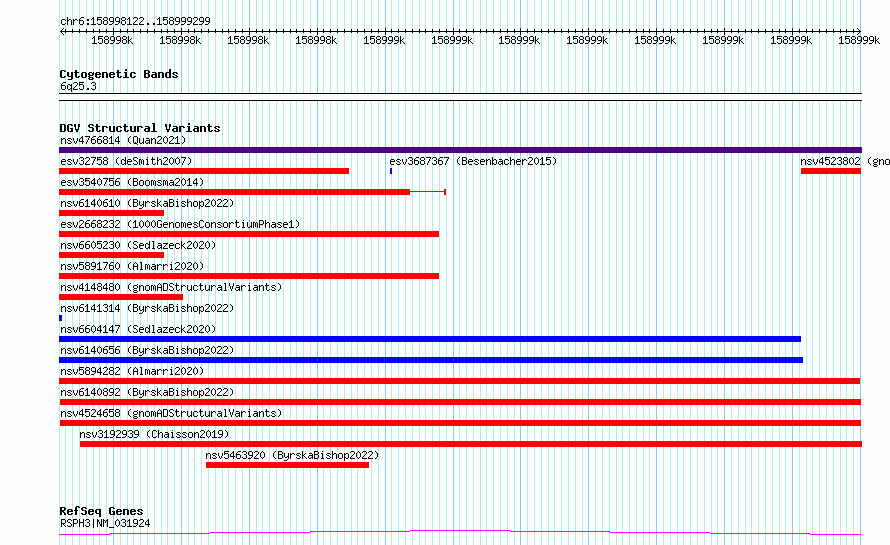Click the red nsv4524658 variant bar
This screenshot has width=890, height=545.
click(460, 423)
